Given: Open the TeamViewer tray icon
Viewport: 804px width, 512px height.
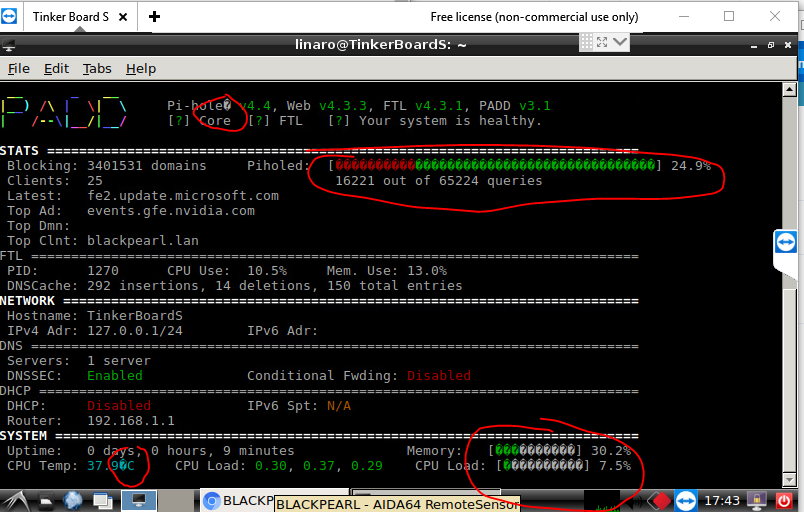Looking at the screenshot, I should pyautogui.click(x=686, y=501).
